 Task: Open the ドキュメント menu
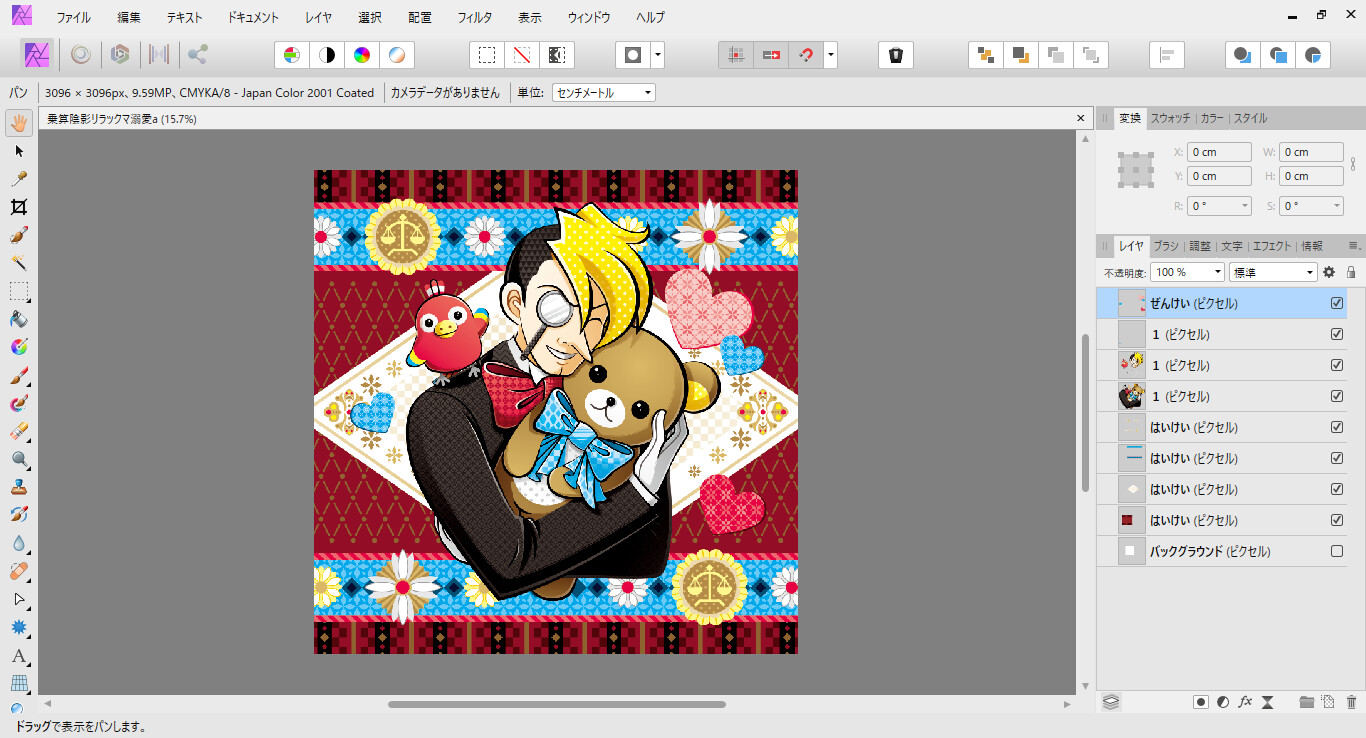click(x=253, y=18)
